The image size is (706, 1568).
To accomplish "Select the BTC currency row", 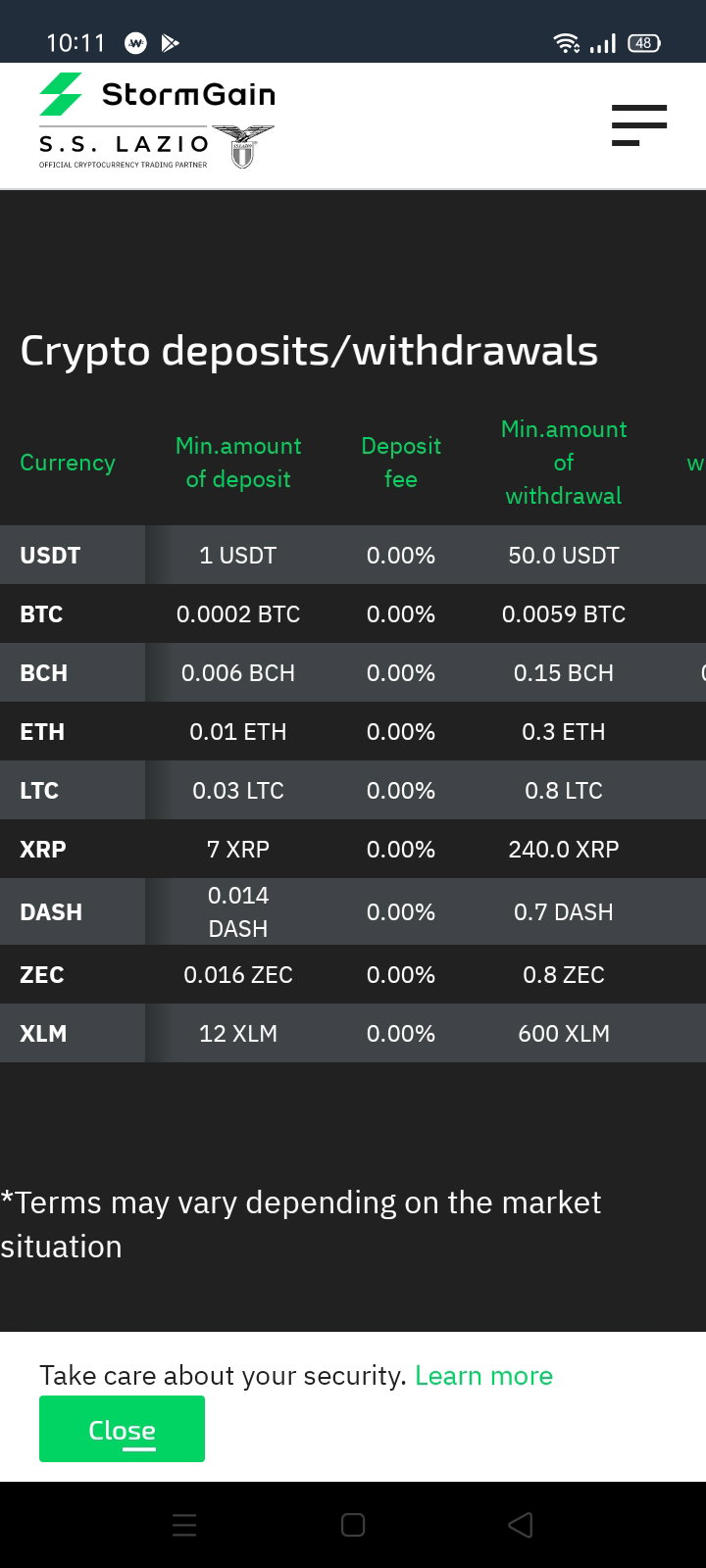I will pos(353,613).
